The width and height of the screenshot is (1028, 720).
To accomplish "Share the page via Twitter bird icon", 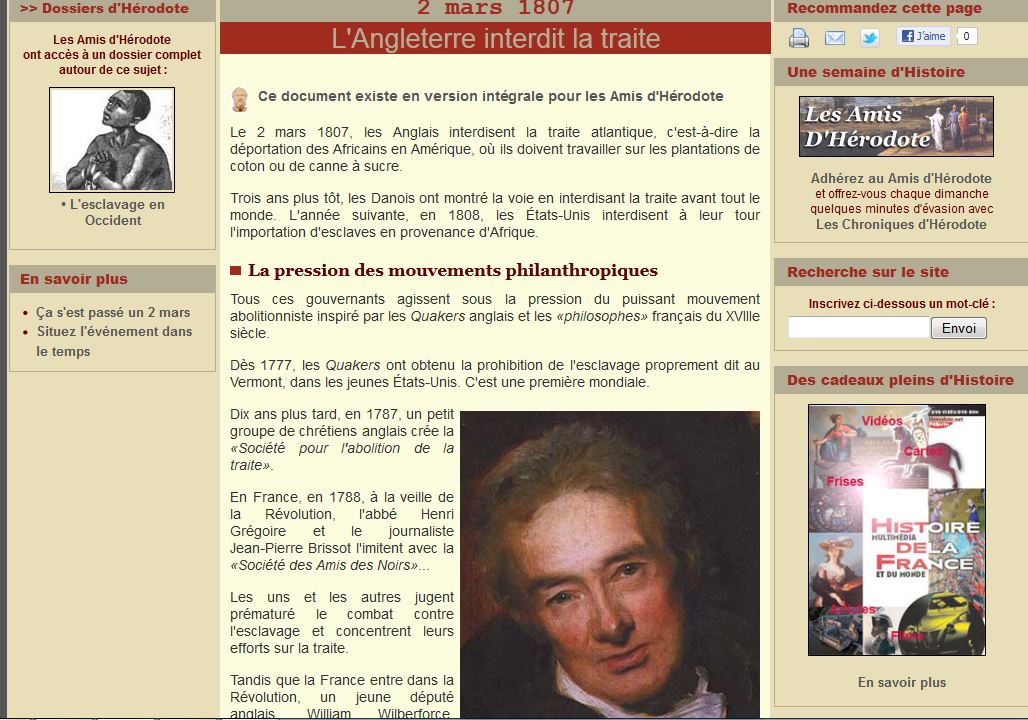I will pos(870,37).
